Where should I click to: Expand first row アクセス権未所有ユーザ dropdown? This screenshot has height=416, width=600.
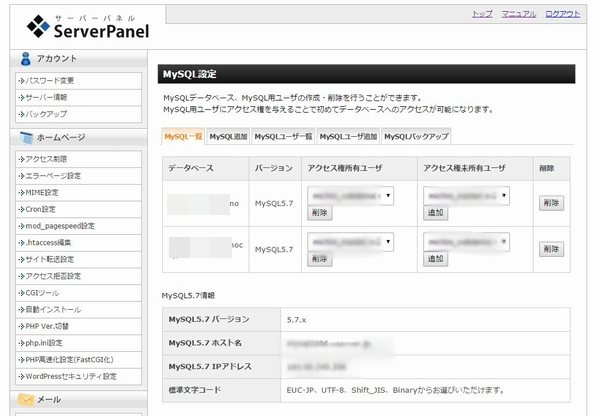point(466,196)
